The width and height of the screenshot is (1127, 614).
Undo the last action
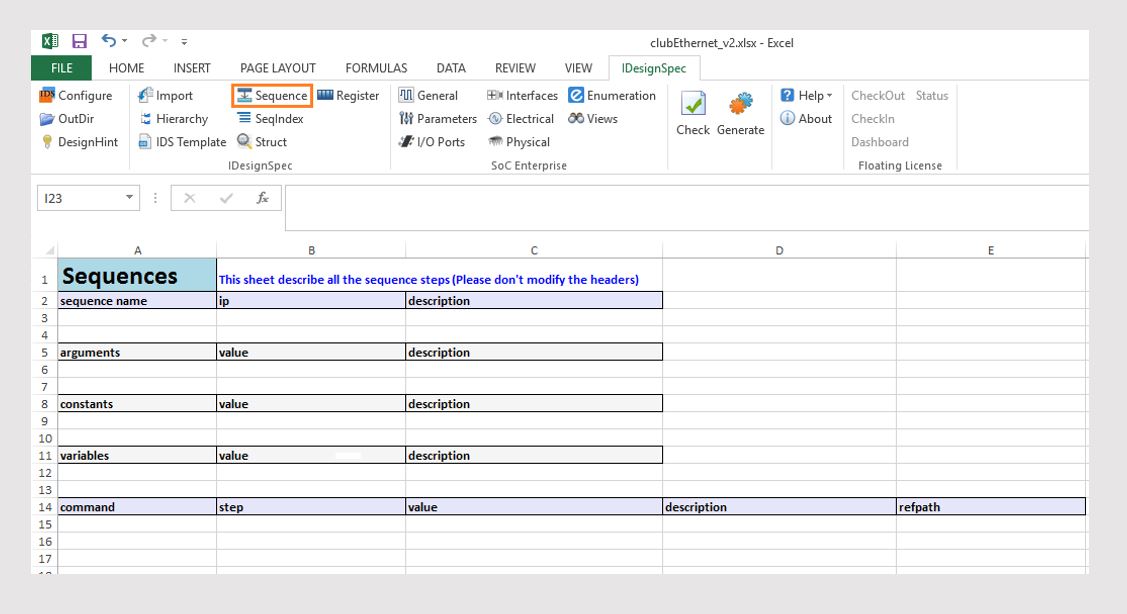[x=109, y=41]
